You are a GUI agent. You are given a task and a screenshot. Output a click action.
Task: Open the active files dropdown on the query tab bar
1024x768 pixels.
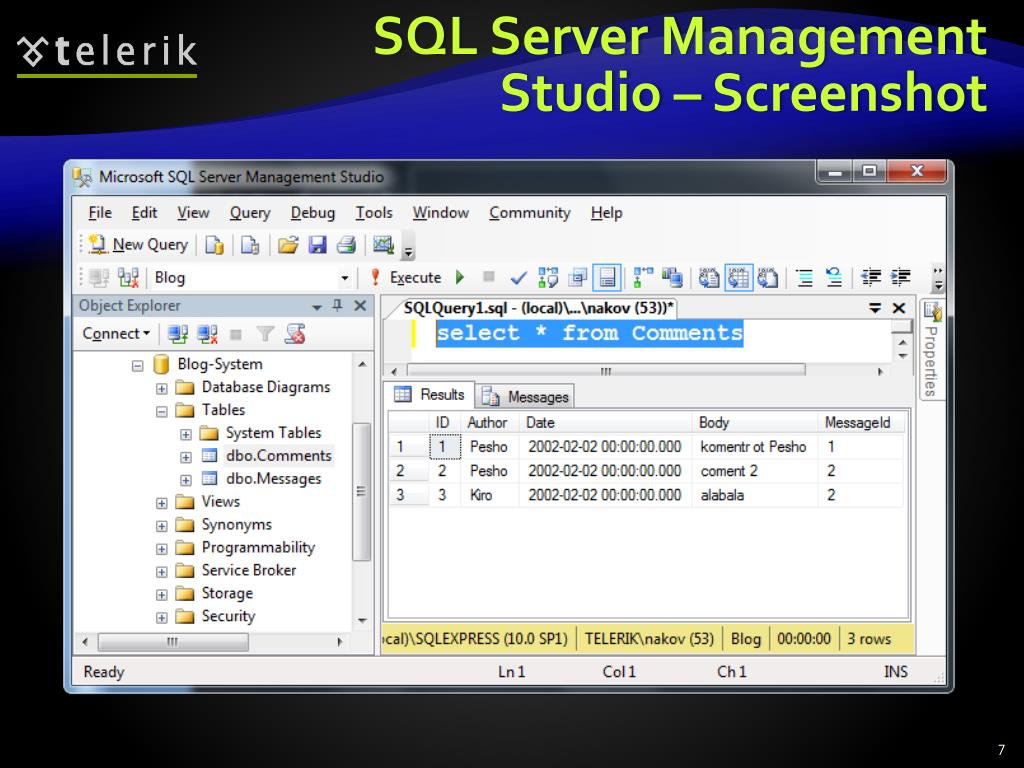[875, 308]
